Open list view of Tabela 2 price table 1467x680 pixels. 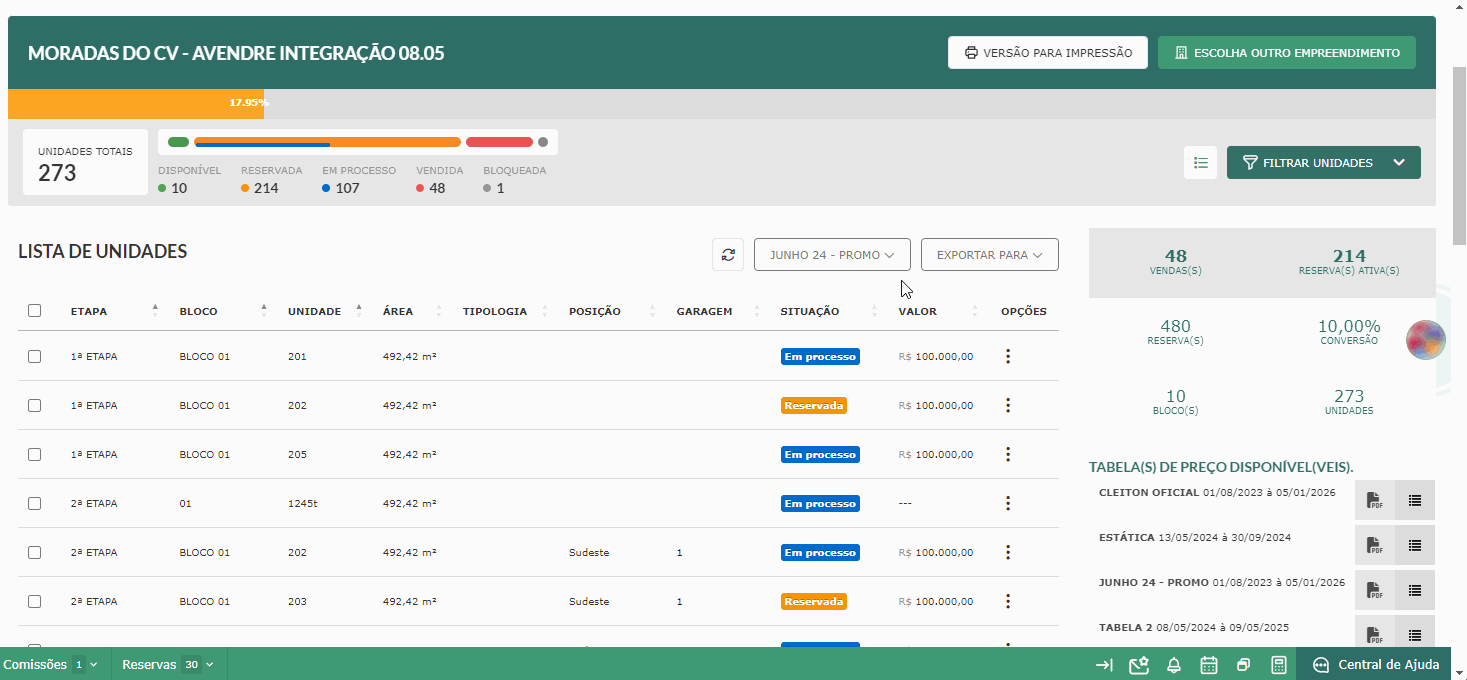coord(1415,632)
